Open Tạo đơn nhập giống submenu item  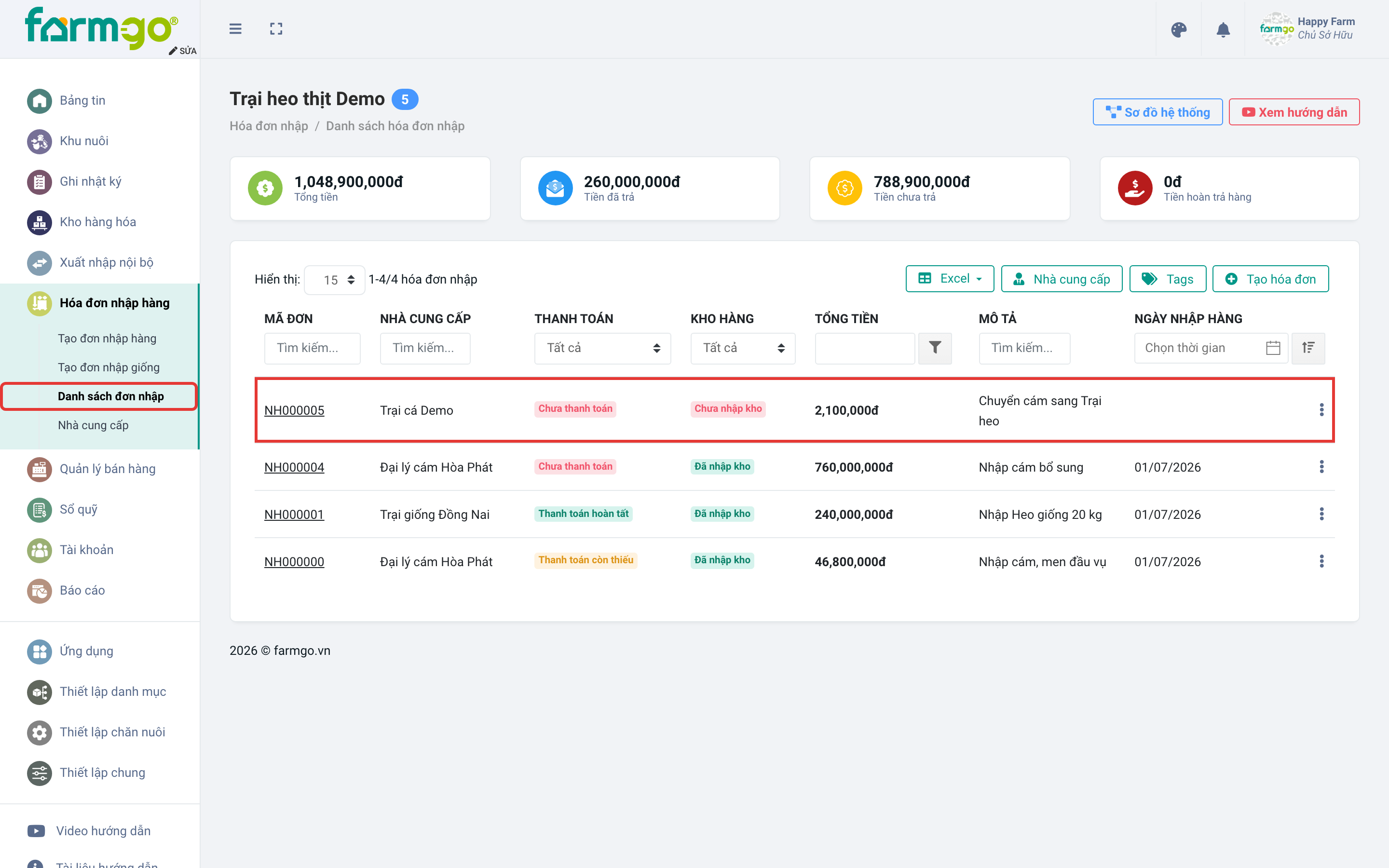tap(109, 367)
